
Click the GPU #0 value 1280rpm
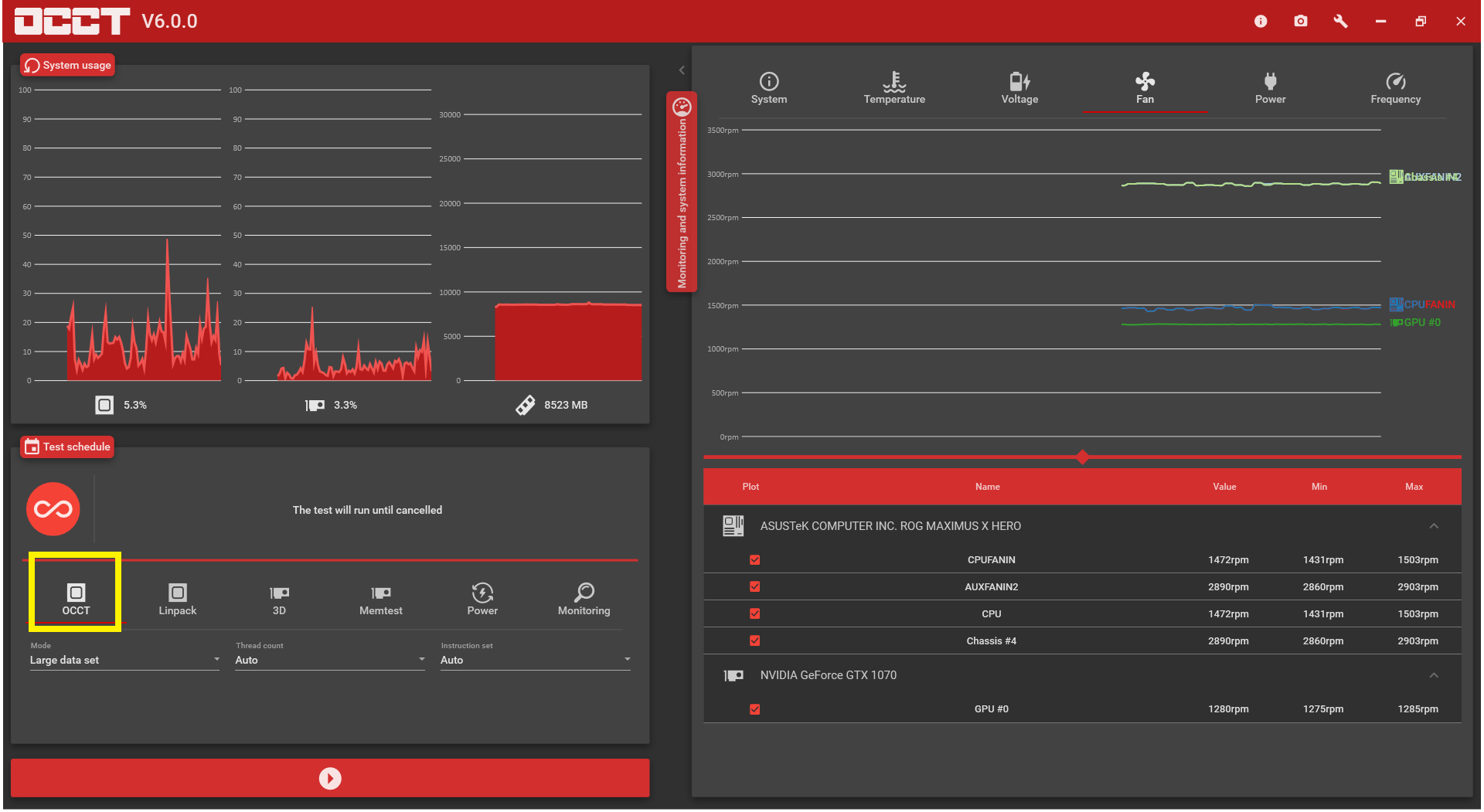1228,709
